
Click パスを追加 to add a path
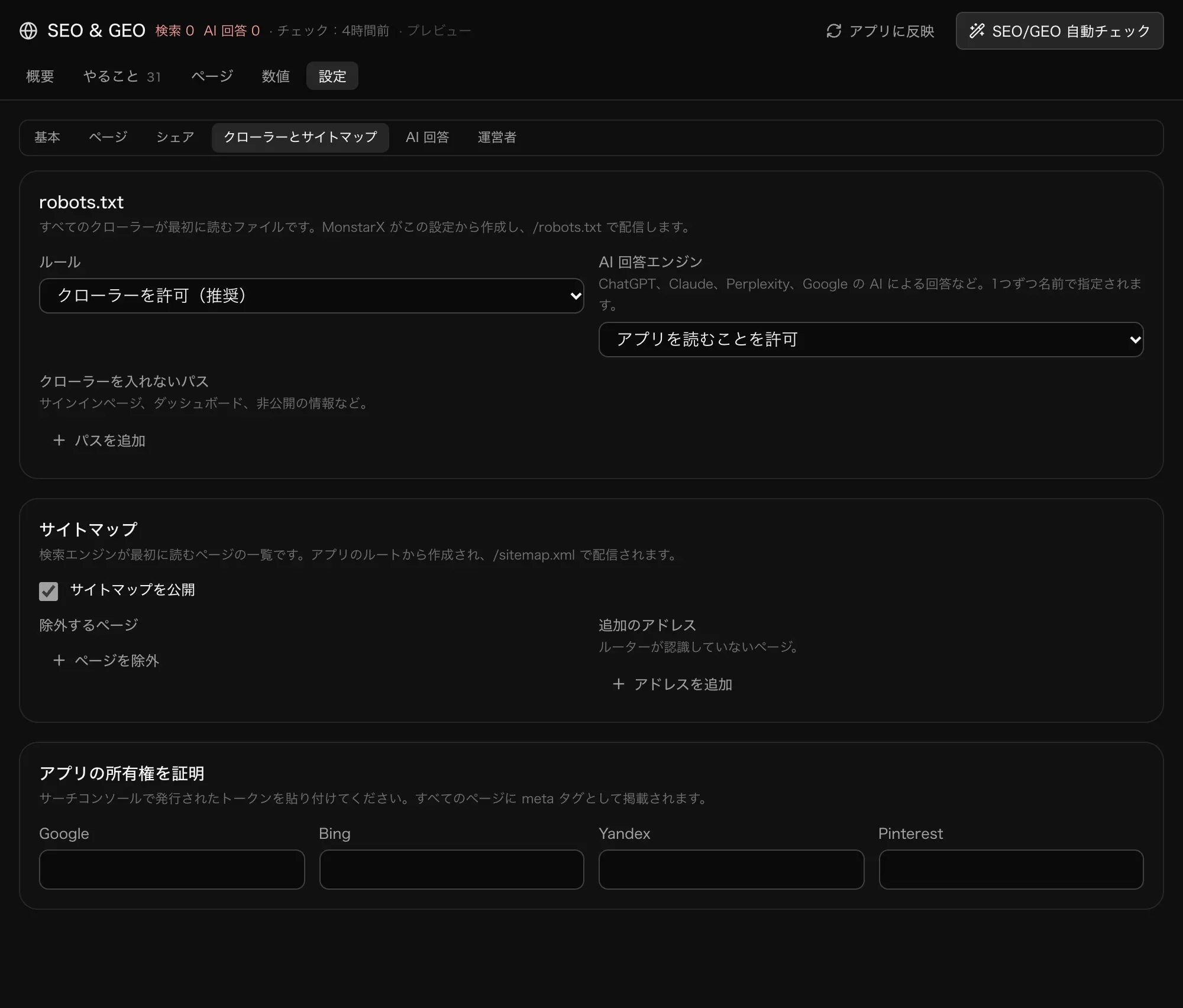[99, 441]
